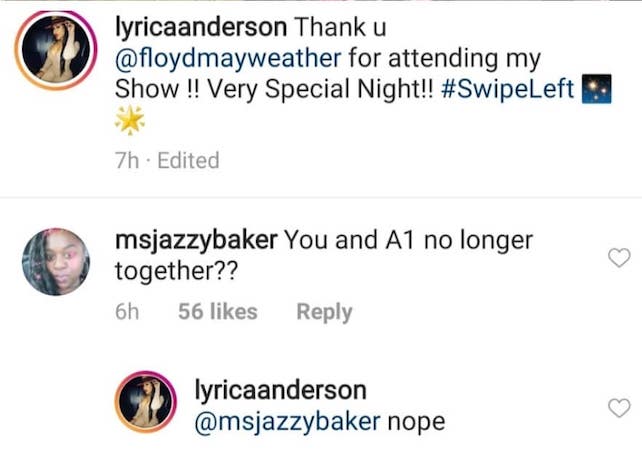View the 56 likes on the comment

click(x=217, y=312)
